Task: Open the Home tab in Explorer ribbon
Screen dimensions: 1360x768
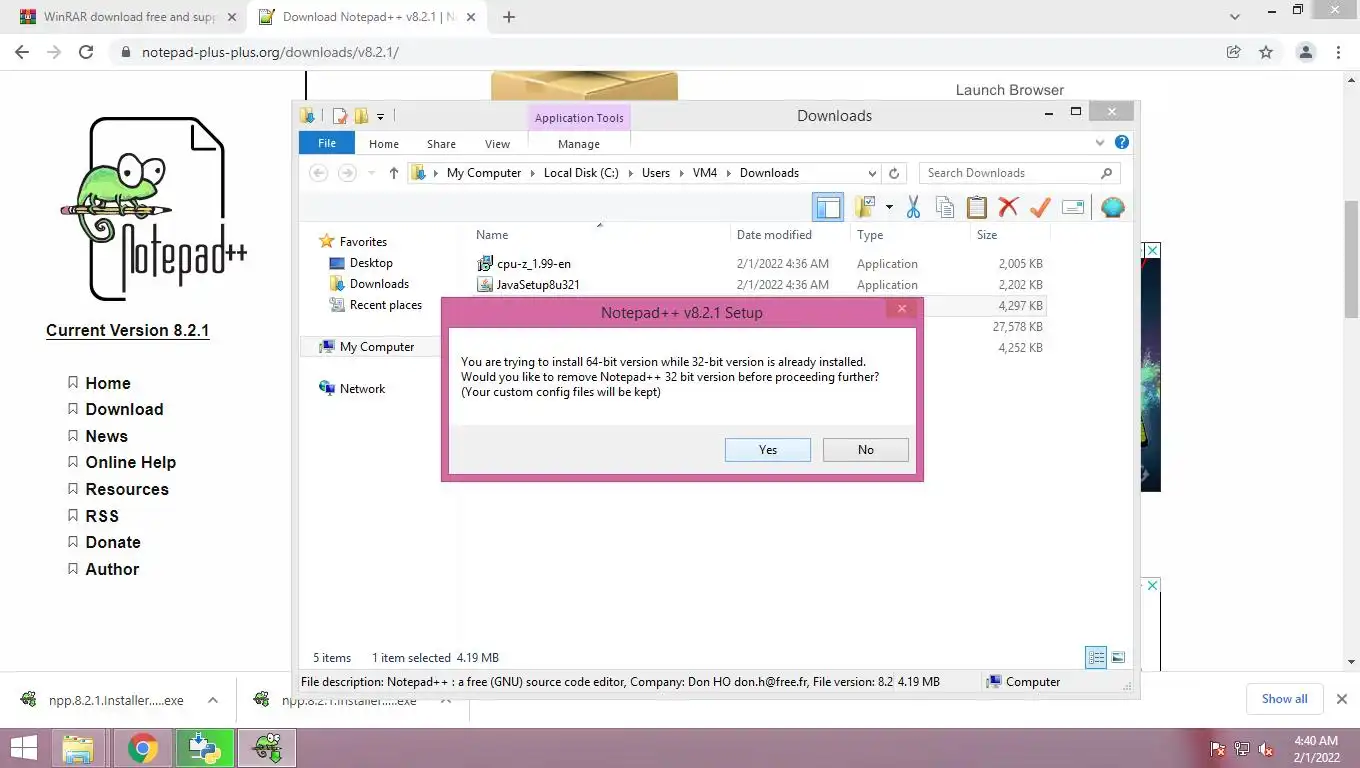Action: (x=384, y=144)
